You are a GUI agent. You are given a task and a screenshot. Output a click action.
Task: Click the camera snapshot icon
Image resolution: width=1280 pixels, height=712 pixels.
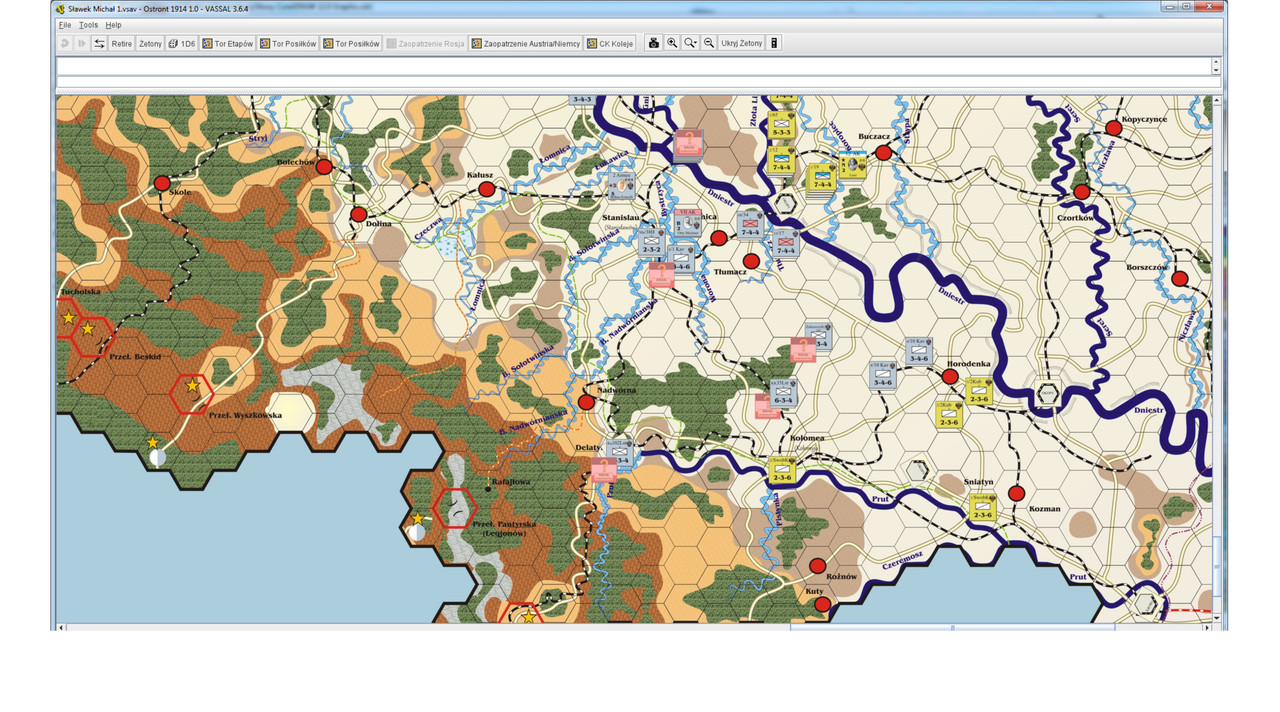coord(654,43)
